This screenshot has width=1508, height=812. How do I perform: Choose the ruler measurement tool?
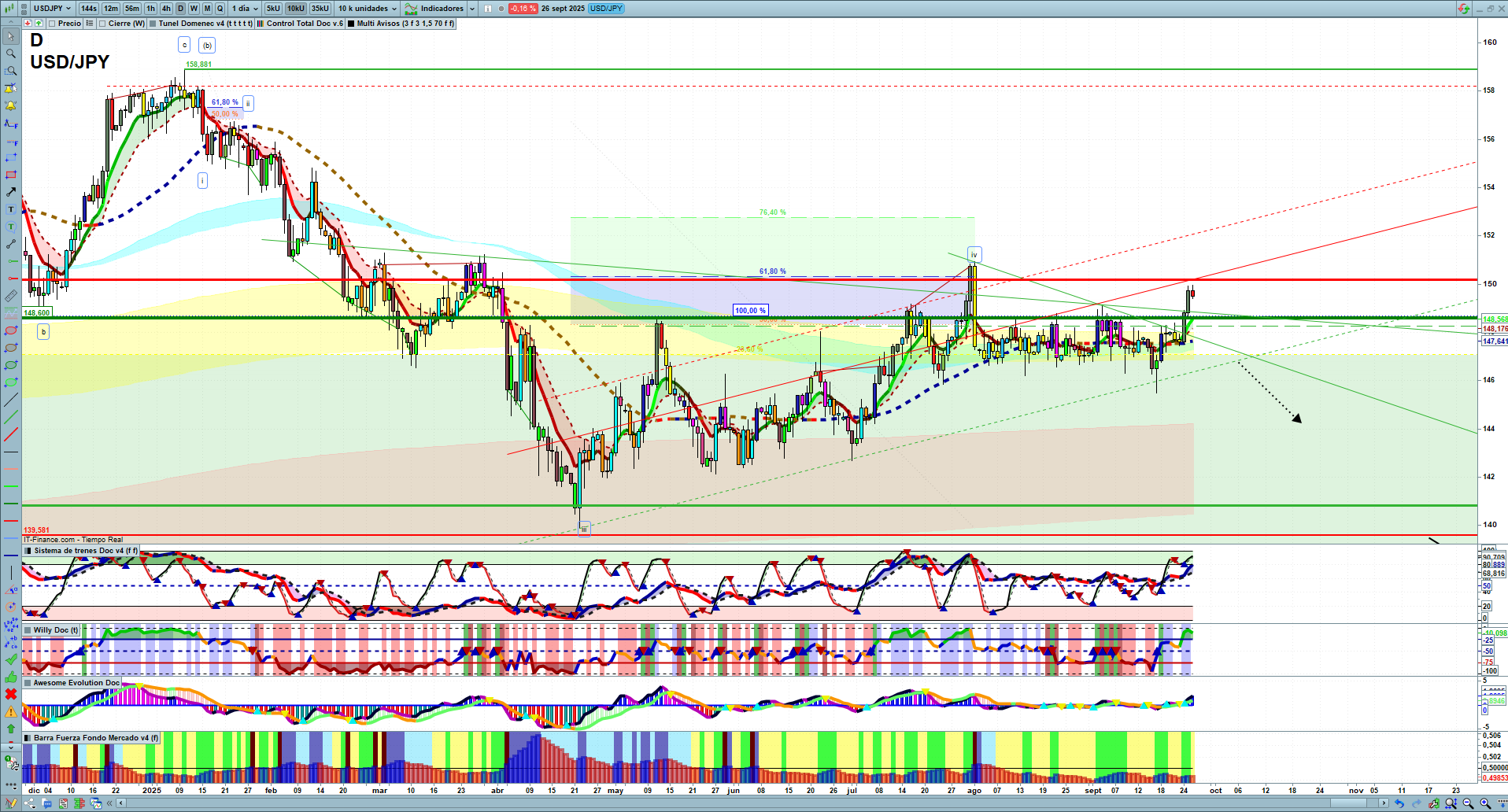pyautogui.click(x=11, y=296)
